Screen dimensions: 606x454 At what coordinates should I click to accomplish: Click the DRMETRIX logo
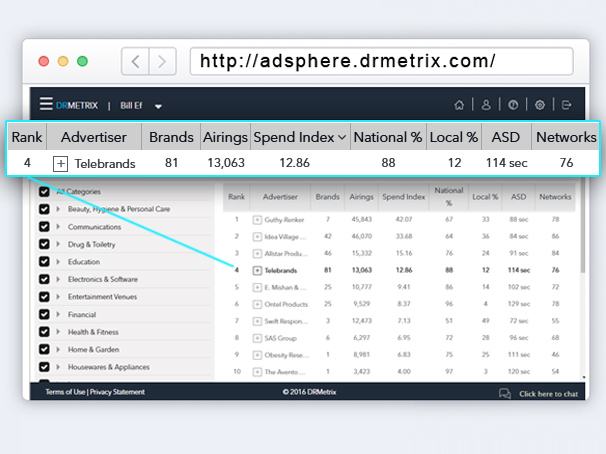tap(77, 105)
